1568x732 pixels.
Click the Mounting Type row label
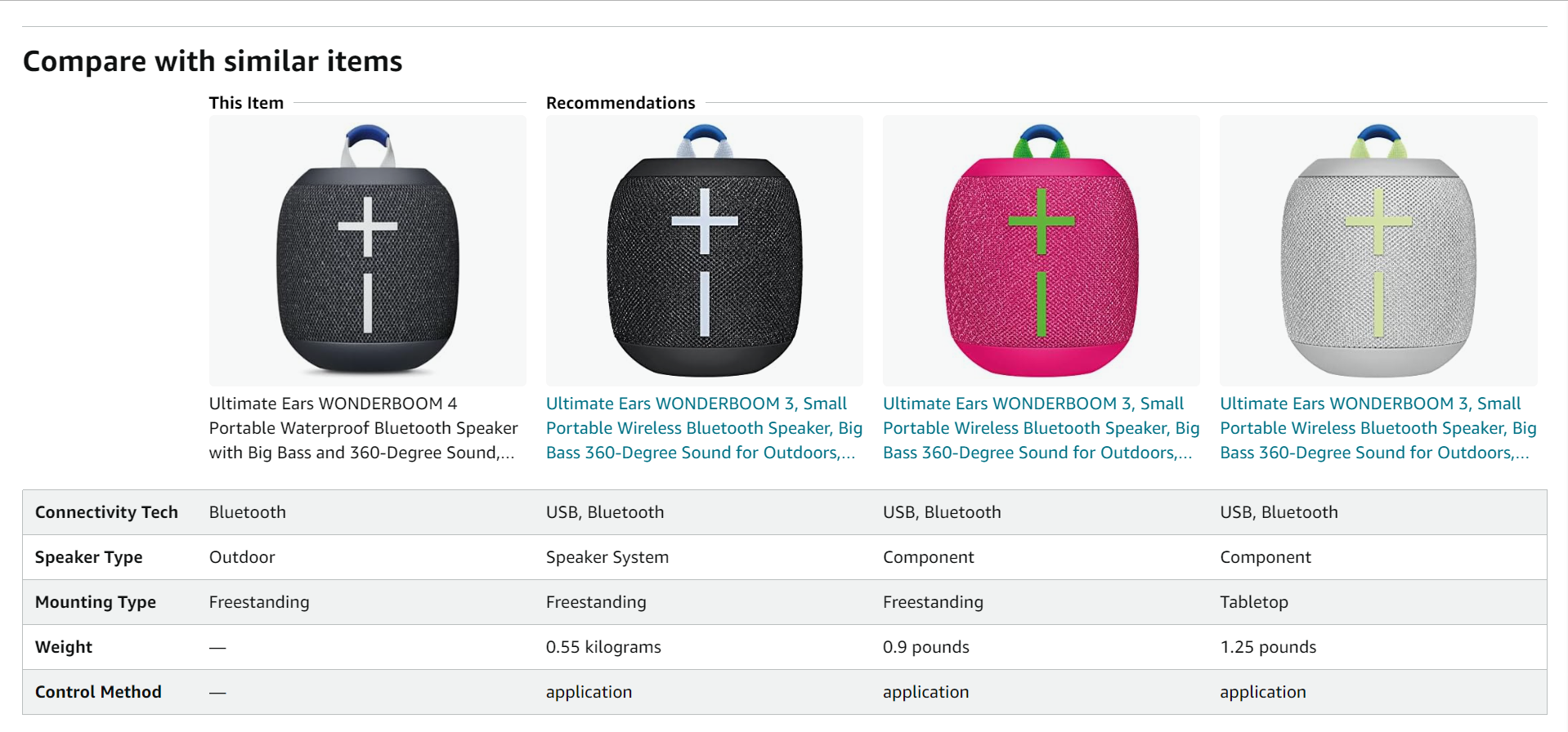[x=96, y=602]
